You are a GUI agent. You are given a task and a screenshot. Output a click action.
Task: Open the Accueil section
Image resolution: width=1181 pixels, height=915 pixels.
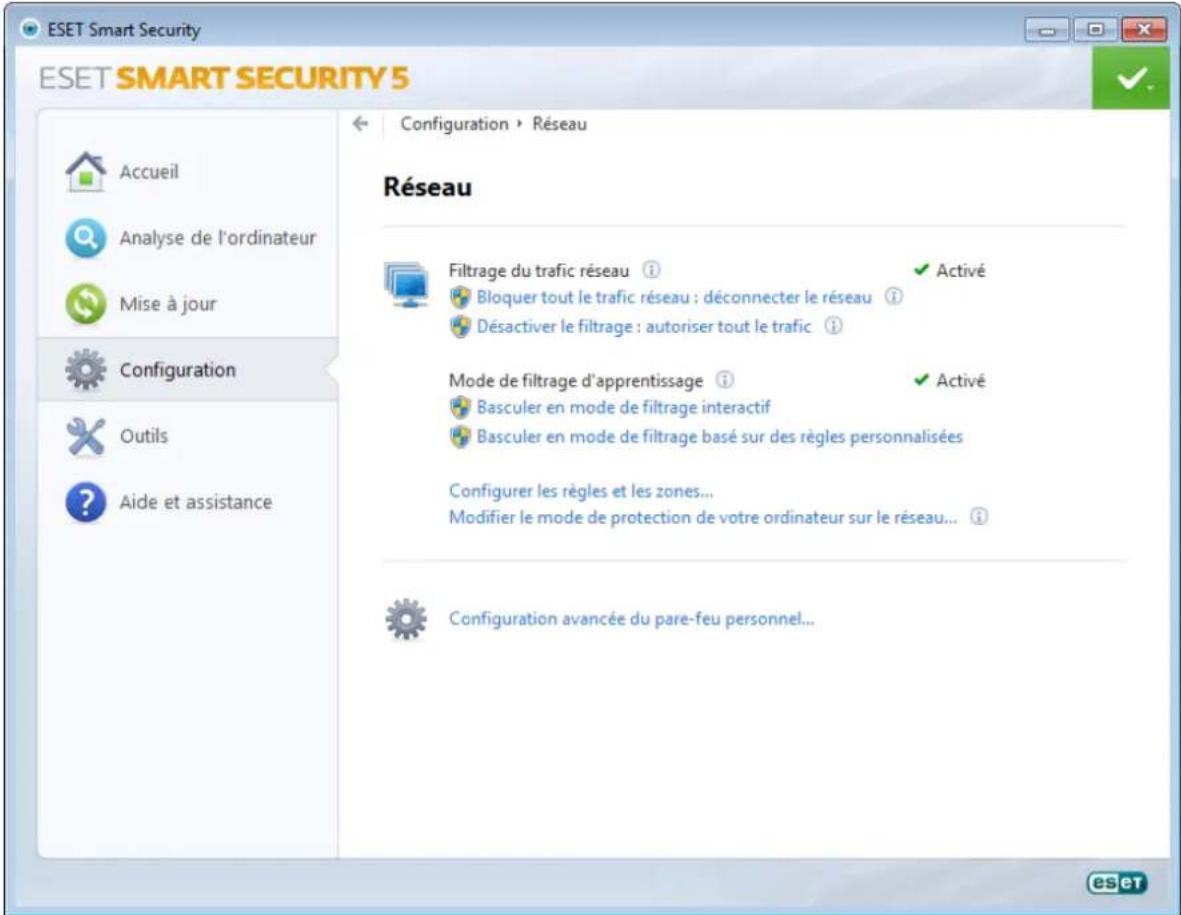188,172
